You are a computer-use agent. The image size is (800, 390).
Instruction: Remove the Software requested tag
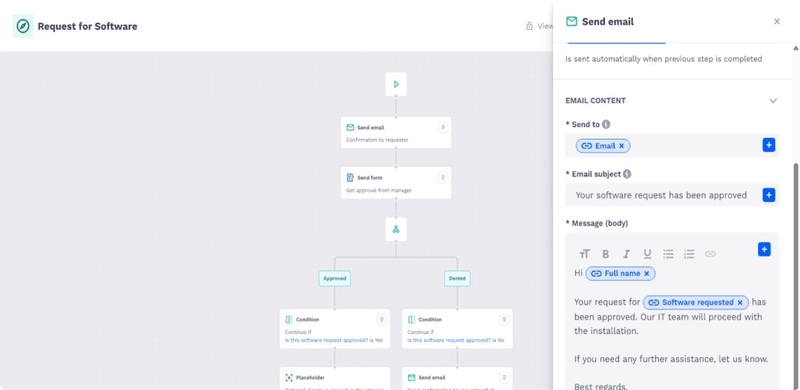(740, 303)
